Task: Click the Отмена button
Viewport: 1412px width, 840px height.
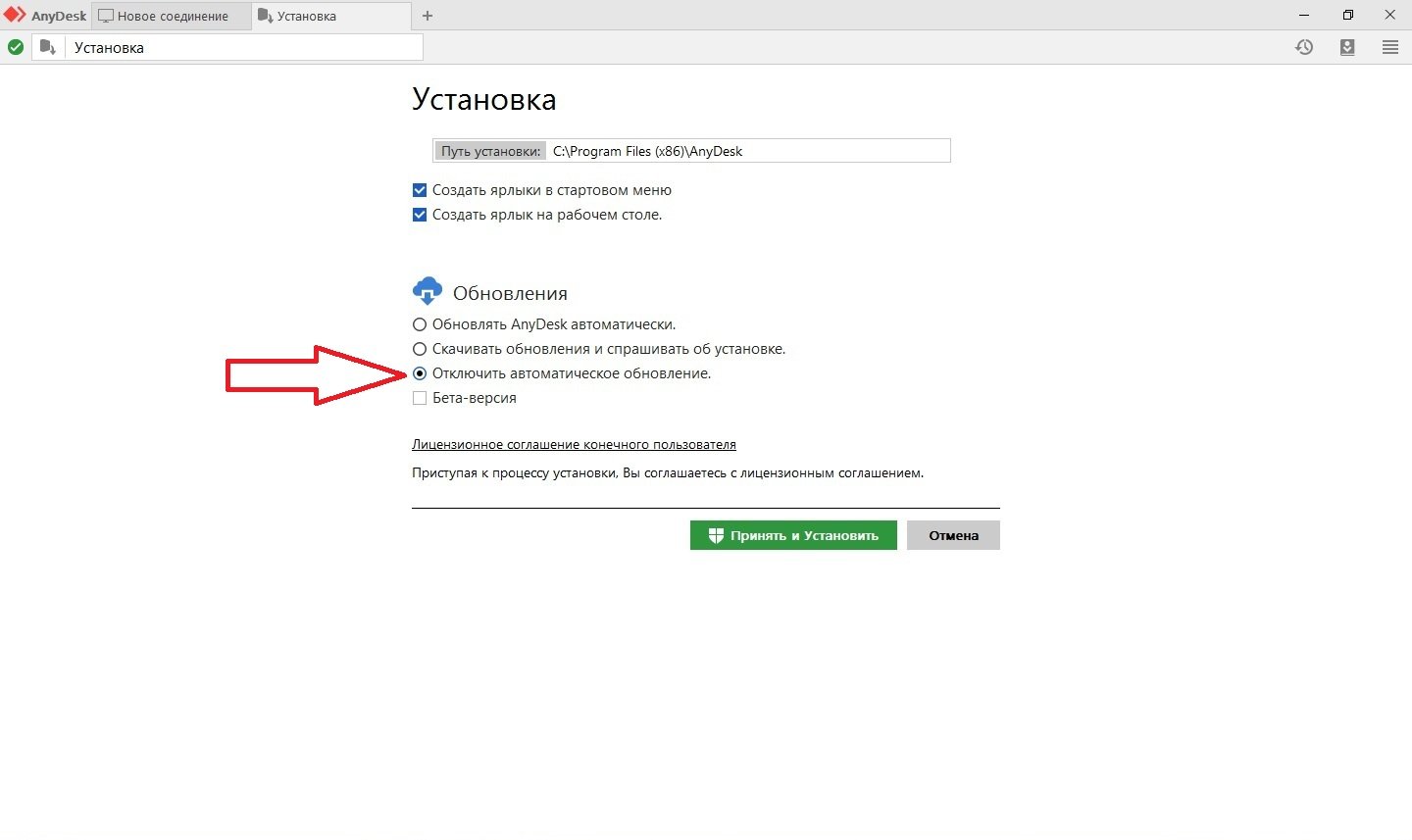Action: pyautogui.click(x=953, y=535)
